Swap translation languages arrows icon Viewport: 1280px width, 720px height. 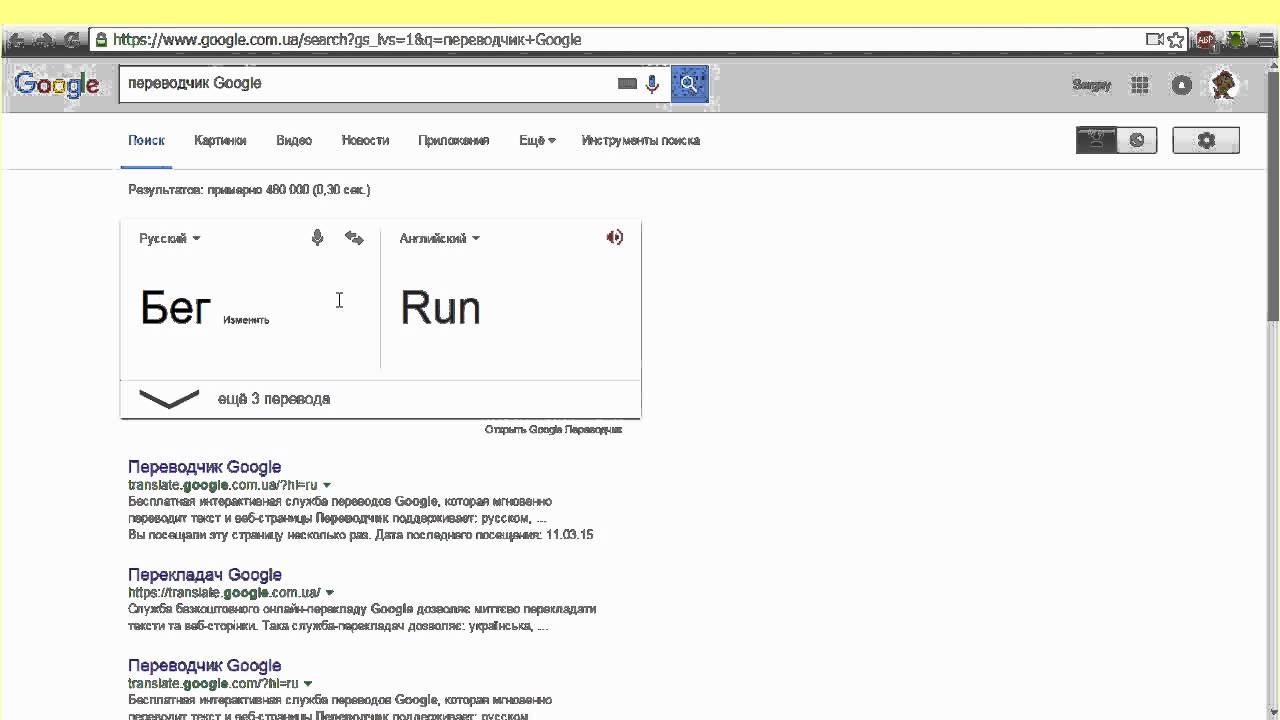354,238
